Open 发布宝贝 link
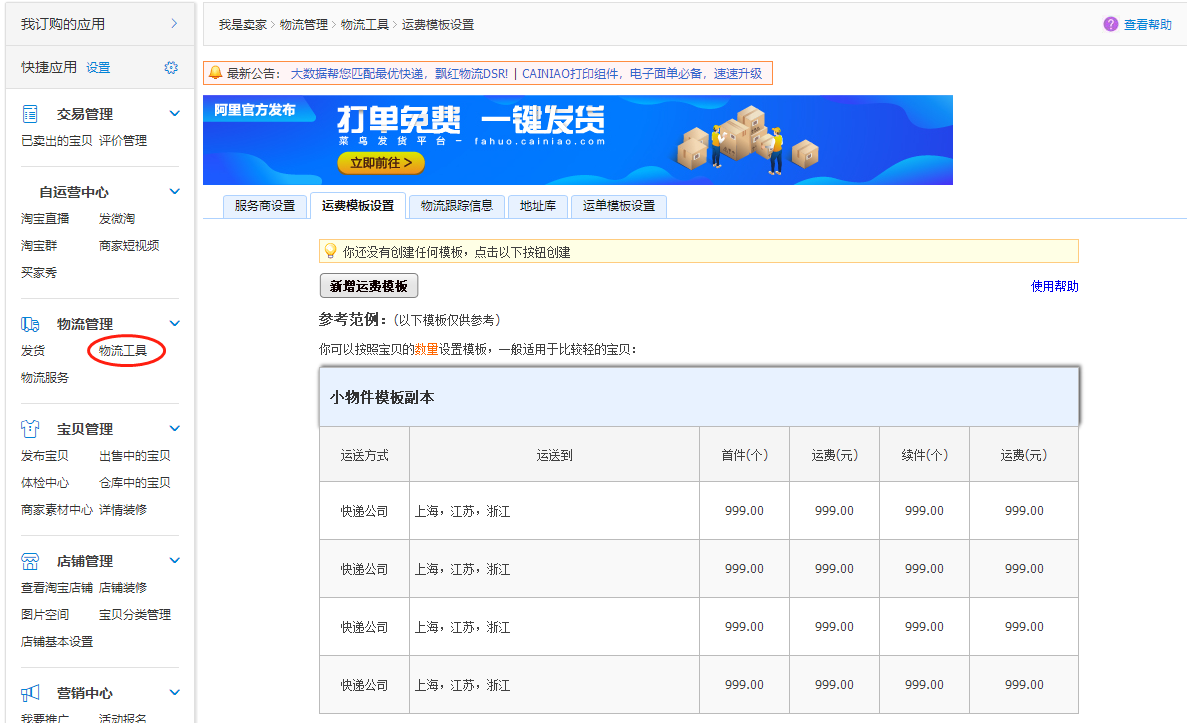Viewport: 1187px width, 723px height. (45, 456)
